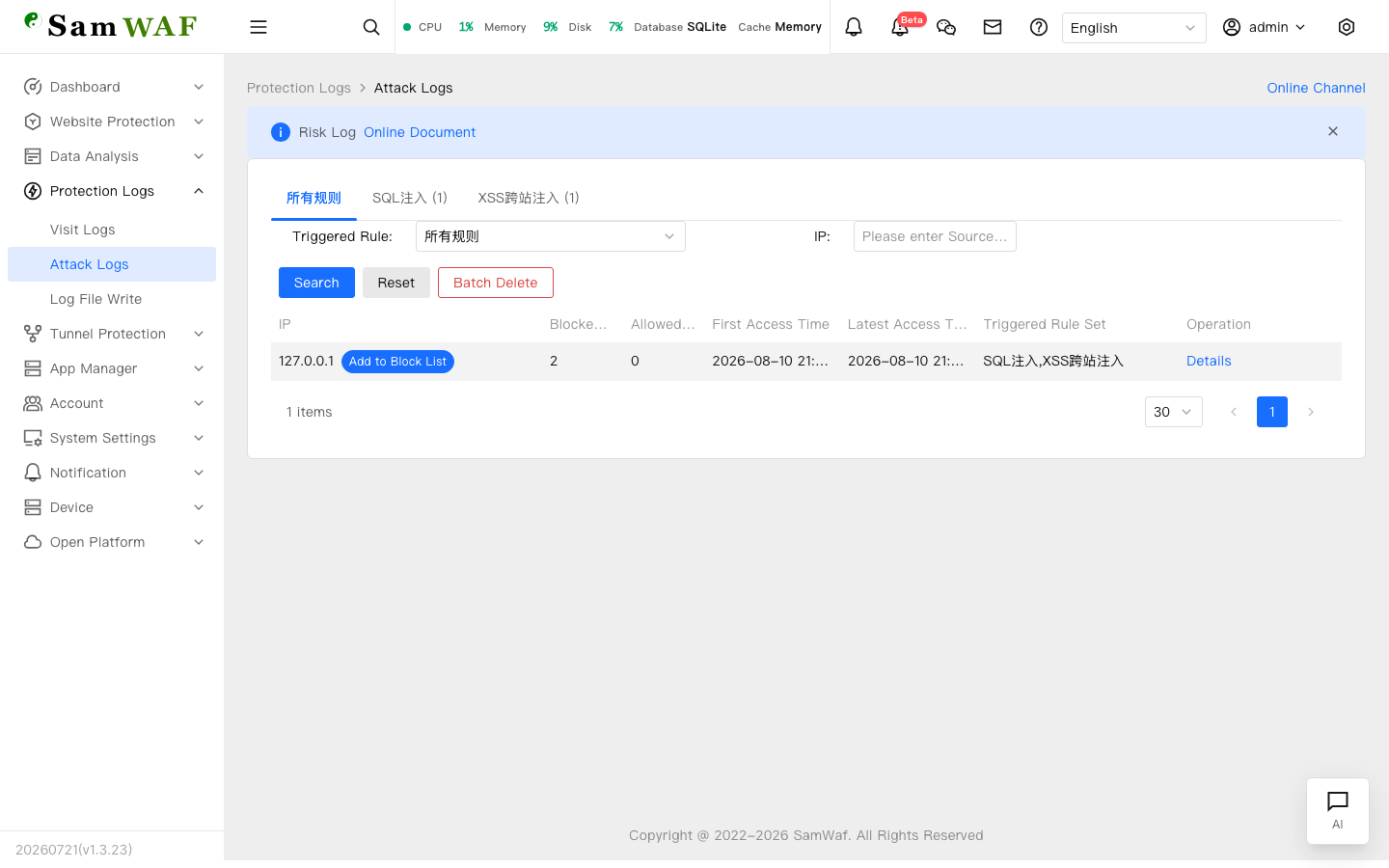The height and width of the screenshot is (868, 1389).
Task: Click the Account users icon
Action: [33, 403]
